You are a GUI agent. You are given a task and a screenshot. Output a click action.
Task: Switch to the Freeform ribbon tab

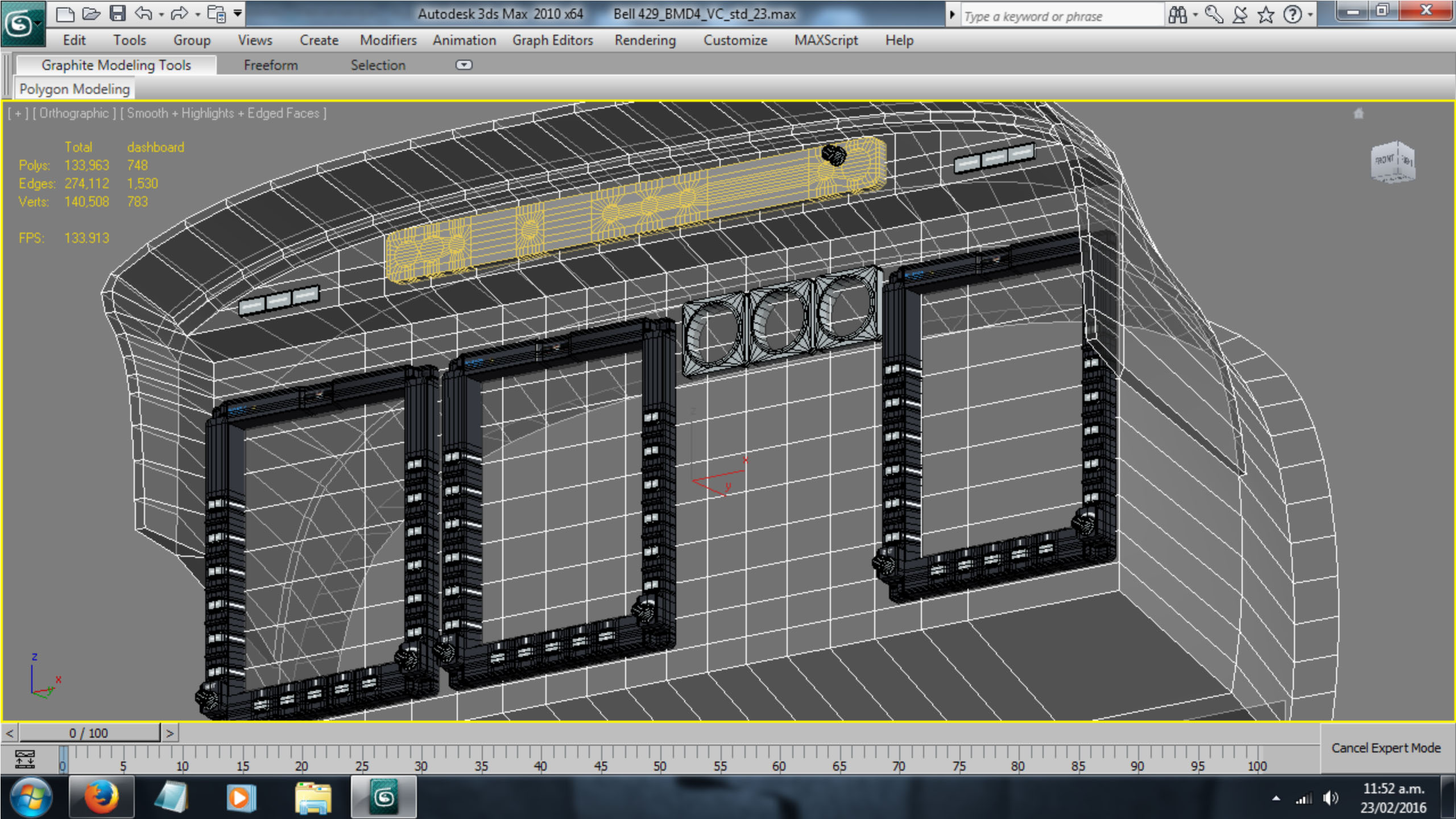[x=271, y=65]
